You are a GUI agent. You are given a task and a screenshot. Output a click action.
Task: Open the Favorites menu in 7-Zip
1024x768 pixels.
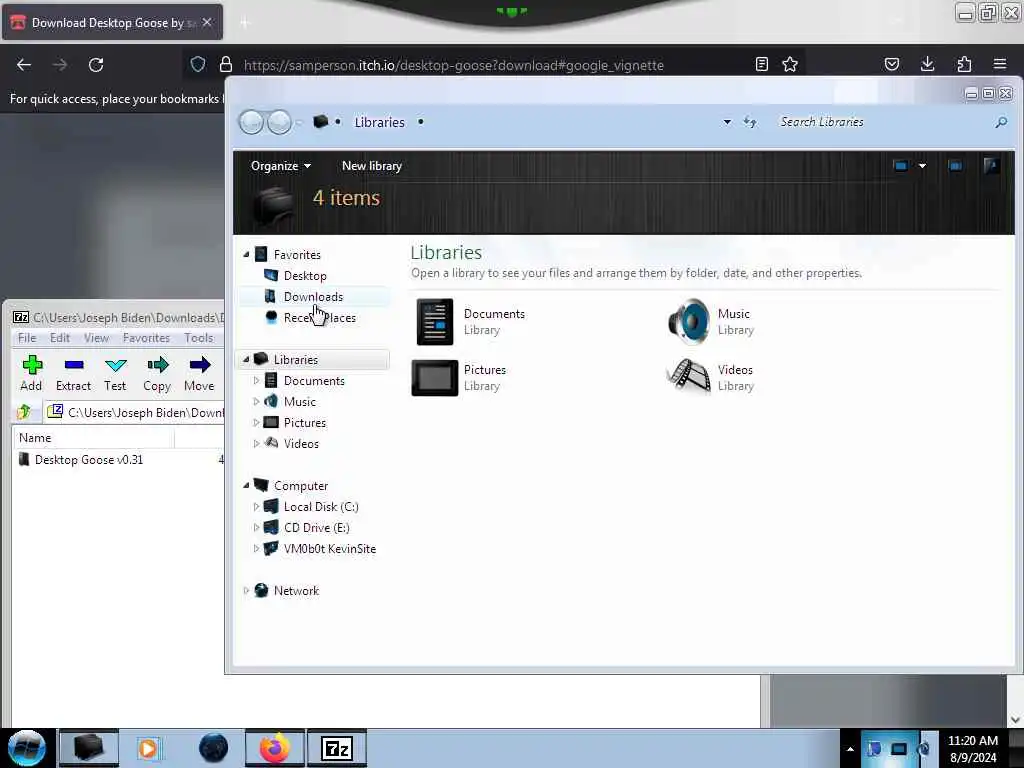click(146, 338)
